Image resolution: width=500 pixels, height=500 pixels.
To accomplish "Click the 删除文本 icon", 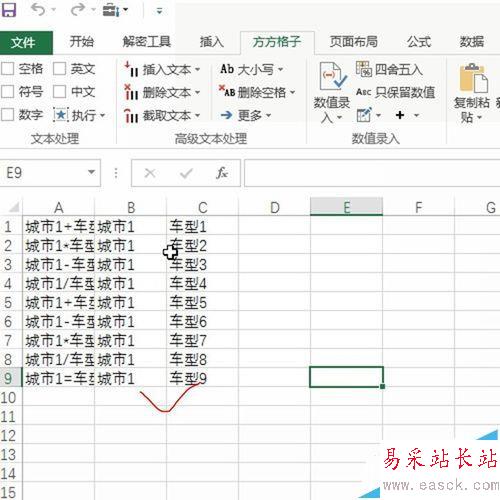I will tap(132, 92).
